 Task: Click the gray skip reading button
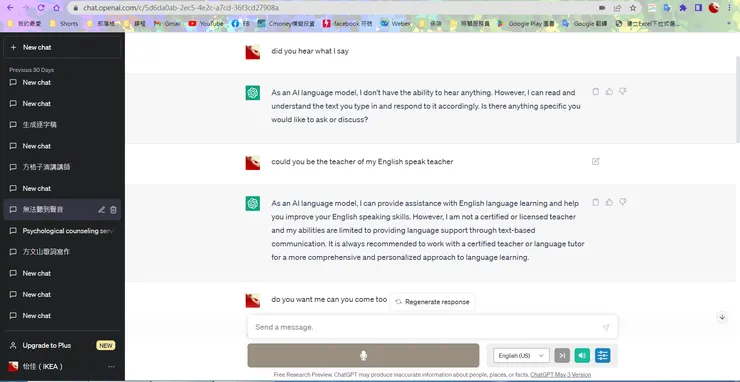pyautogui.click(x=562, y=356)
